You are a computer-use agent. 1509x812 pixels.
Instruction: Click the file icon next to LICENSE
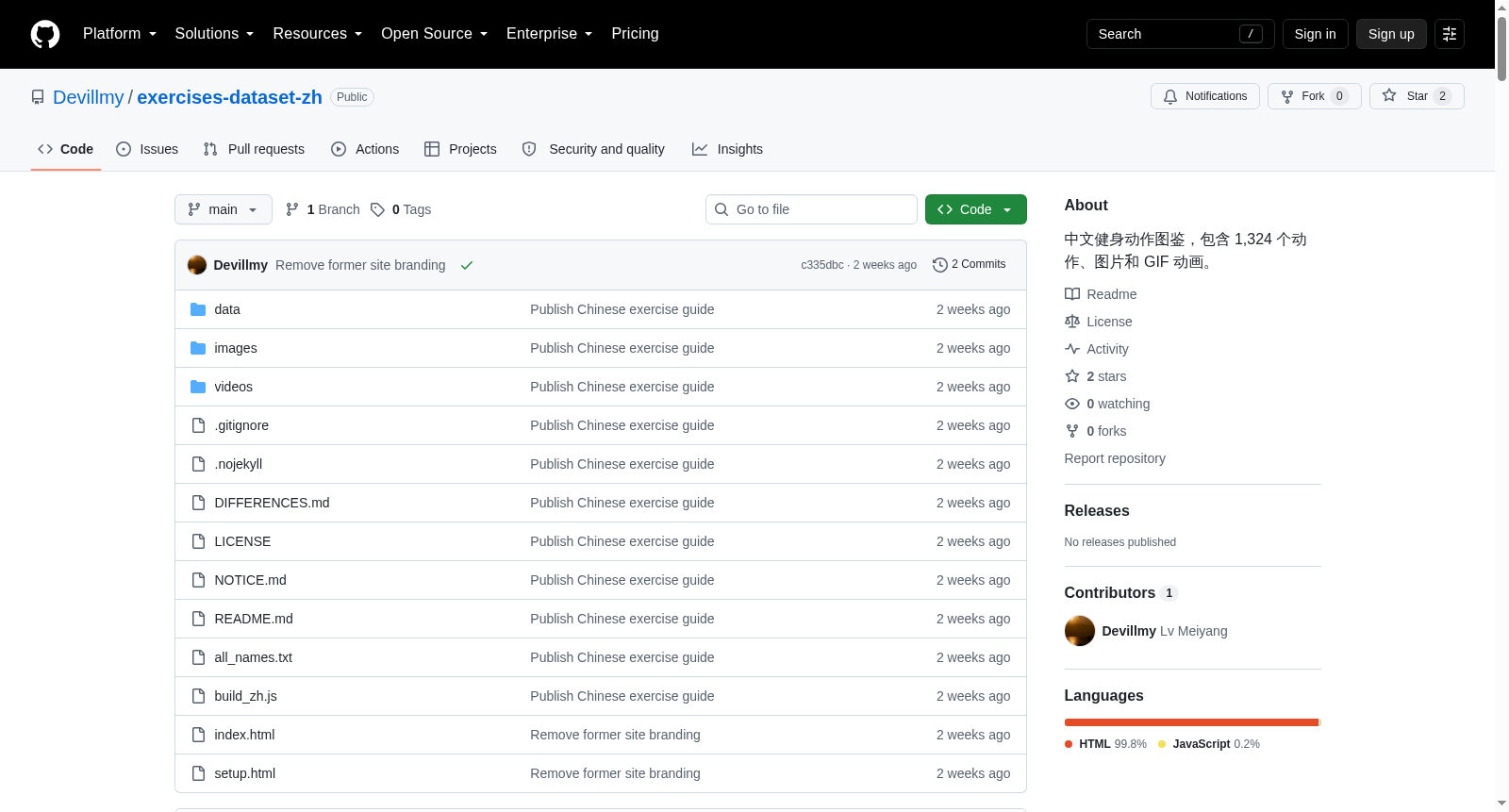[198, 541]
